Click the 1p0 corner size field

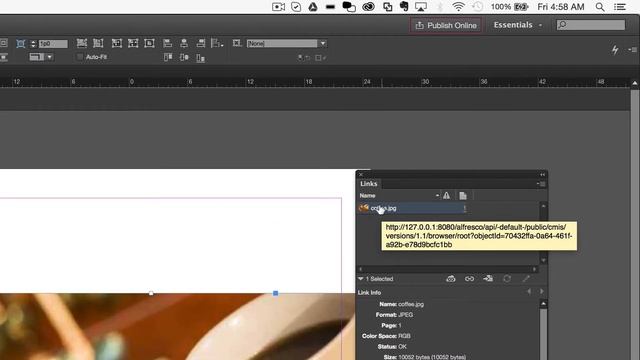point(53,44)
